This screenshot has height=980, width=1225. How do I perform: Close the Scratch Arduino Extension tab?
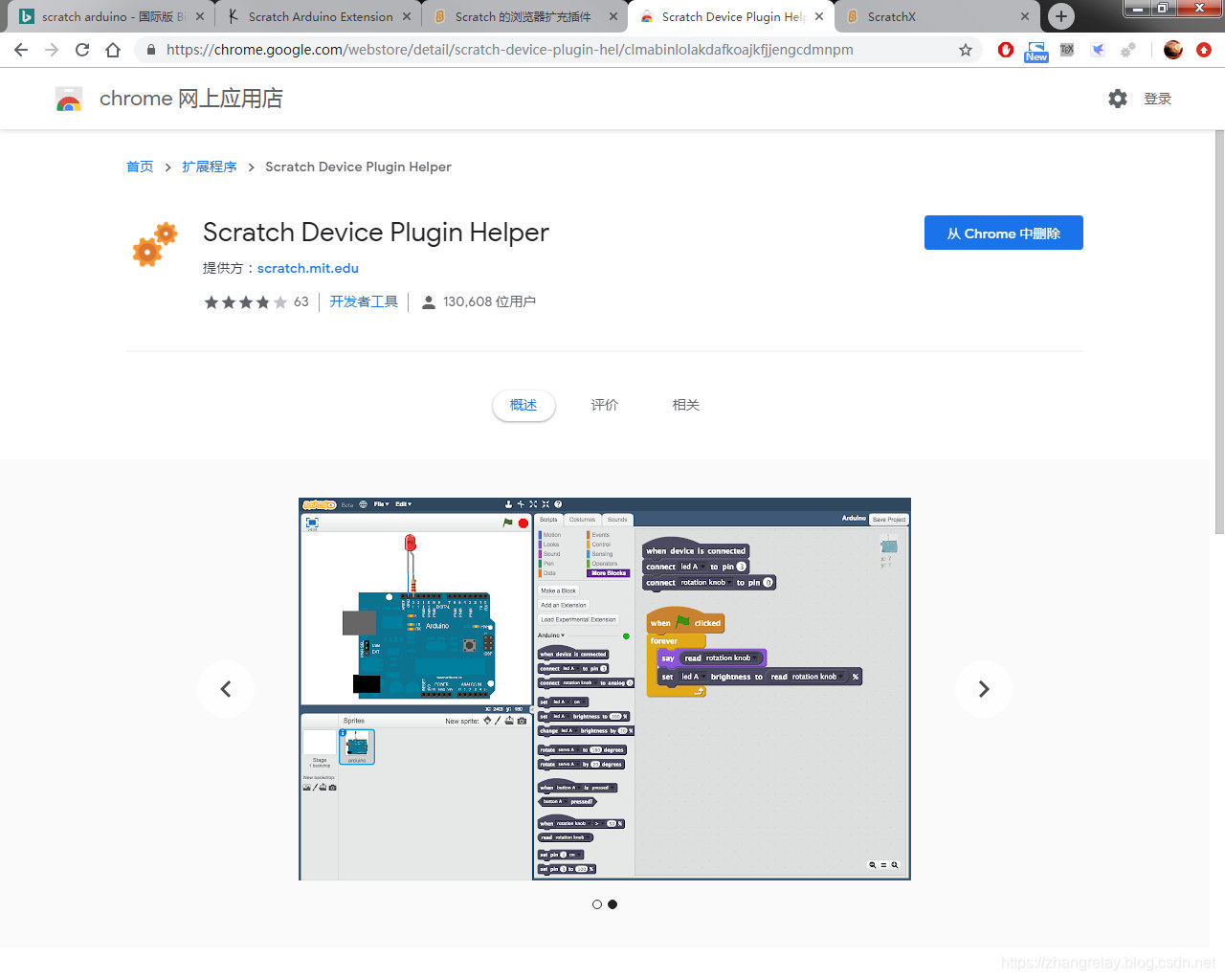[406, 16]
